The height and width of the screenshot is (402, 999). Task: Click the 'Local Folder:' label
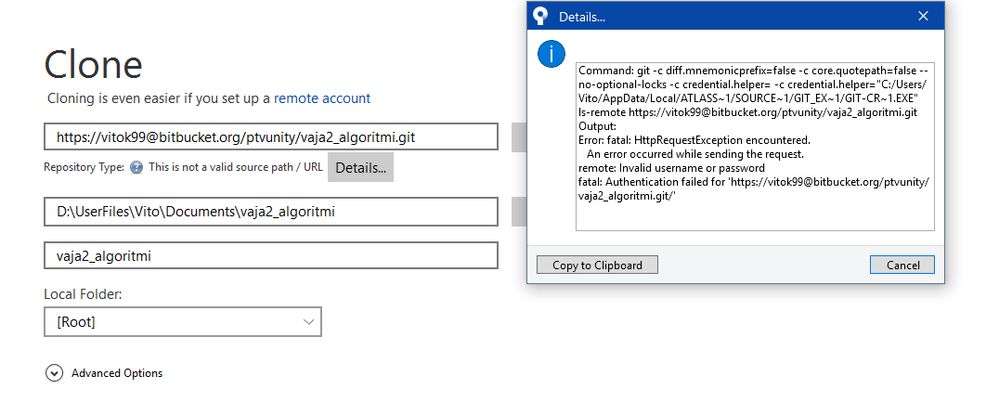pos(83,294)
